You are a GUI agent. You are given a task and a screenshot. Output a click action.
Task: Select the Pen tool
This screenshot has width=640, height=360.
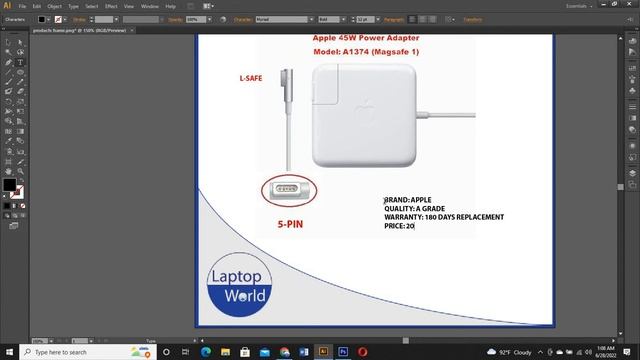click(x=8, y=62)
